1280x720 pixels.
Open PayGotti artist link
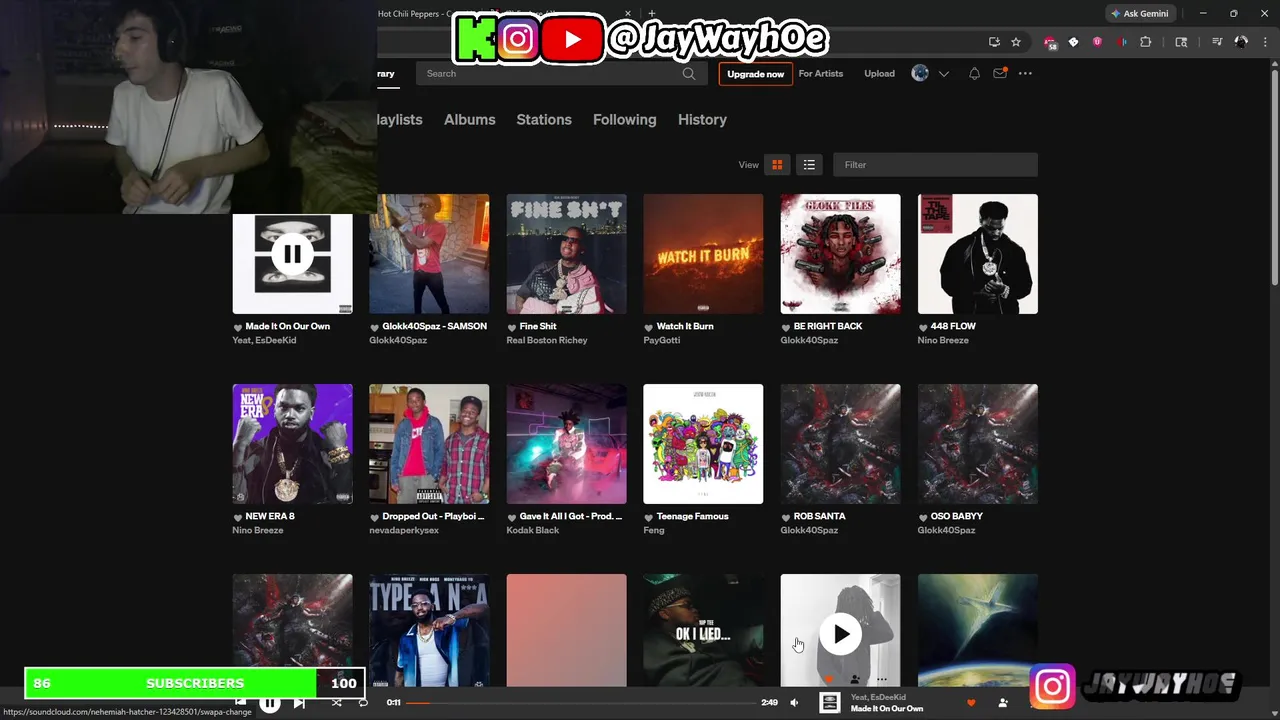662,340
